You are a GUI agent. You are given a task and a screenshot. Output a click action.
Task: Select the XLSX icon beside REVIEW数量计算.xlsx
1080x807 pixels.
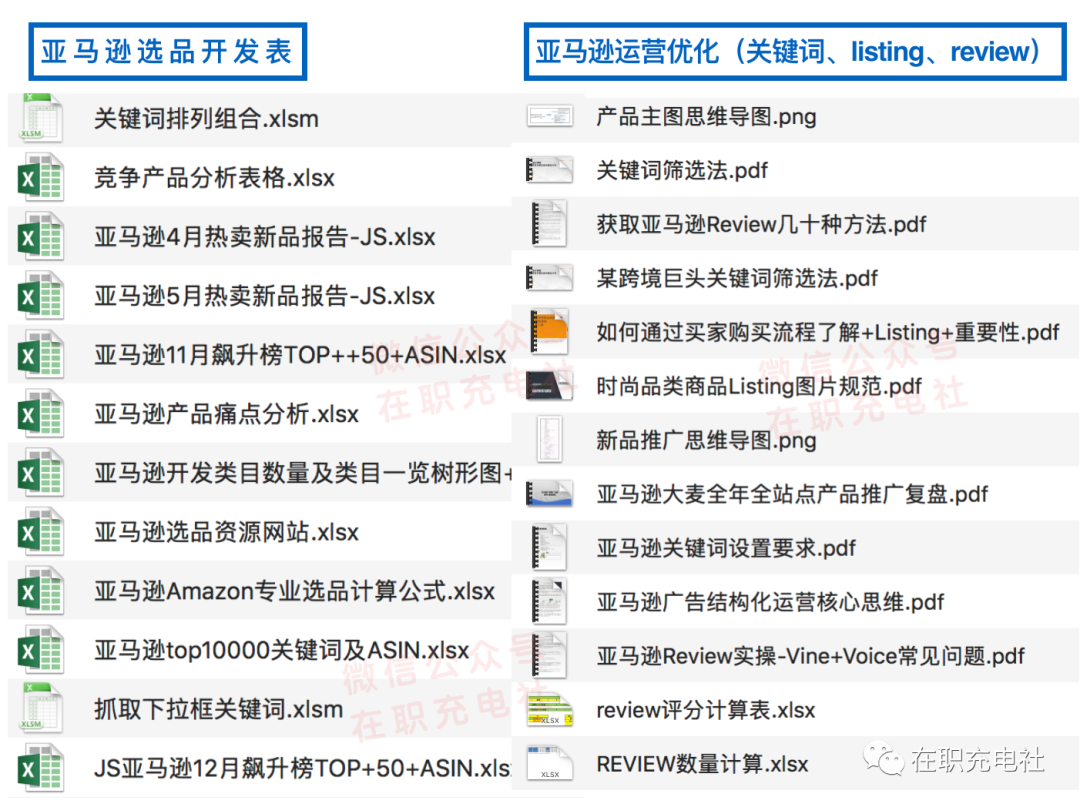pyautogui.click(x=550, y=764)
